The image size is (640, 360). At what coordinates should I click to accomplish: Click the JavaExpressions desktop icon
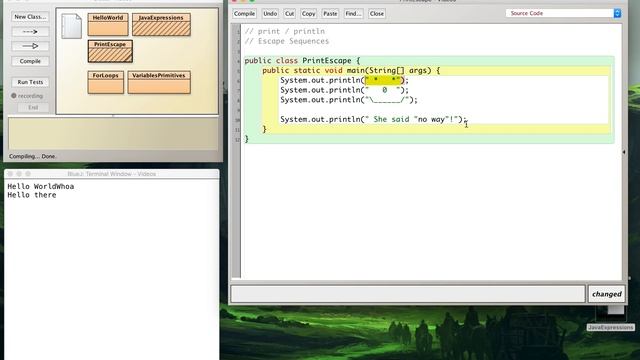(x=611, y=318)
